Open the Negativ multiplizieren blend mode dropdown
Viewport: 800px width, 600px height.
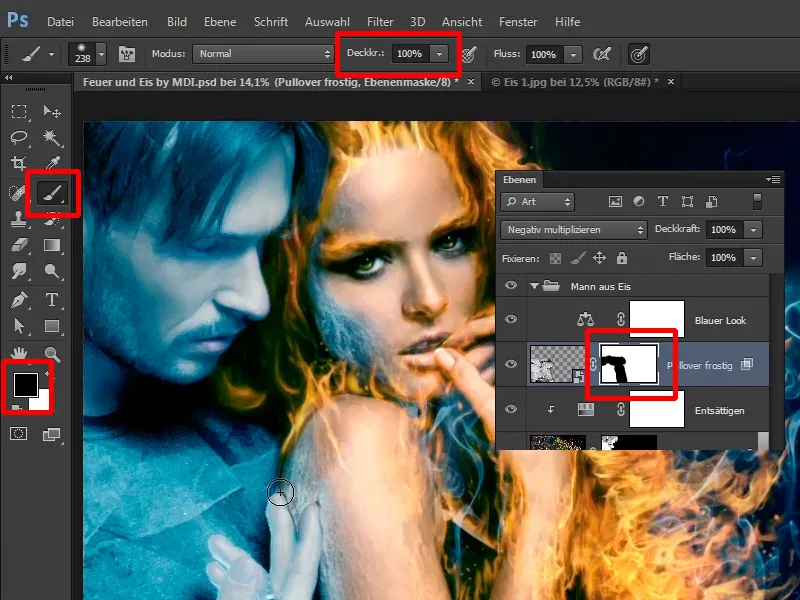pyautogui.click(x=574, y=230)
